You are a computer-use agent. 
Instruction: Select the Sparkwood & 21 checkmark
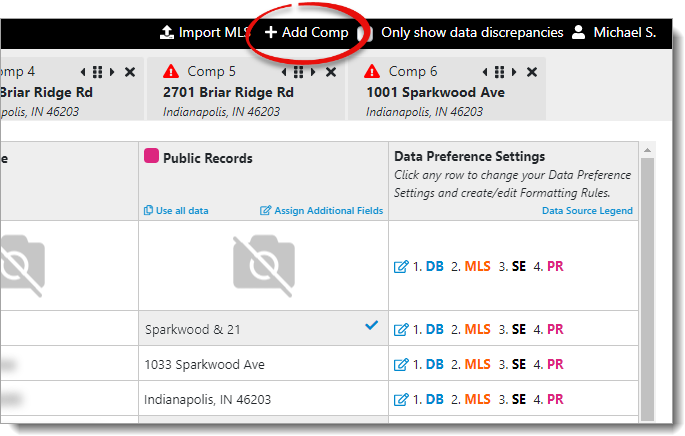[x=372, y=325]
